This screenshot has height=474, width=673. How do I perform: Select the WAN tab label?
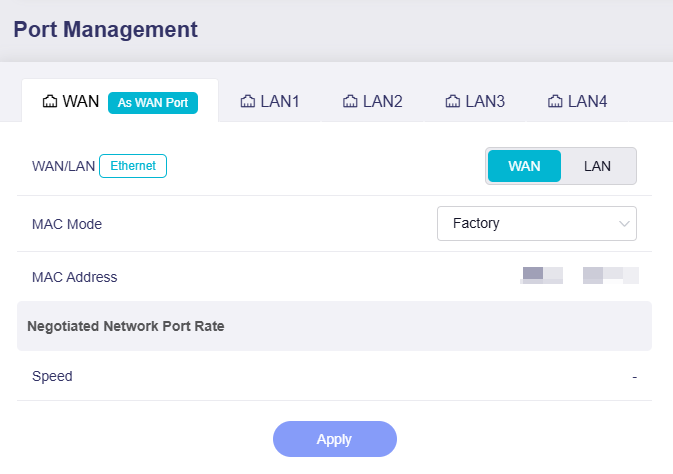pyautogui.click(x=81, y=101)
